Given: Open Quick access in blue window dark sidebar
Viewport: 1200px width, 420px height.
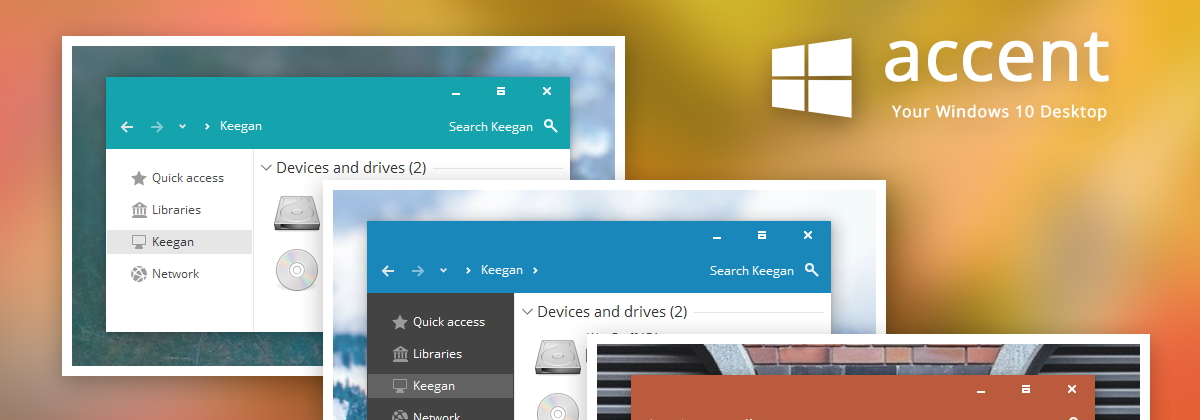Looking at the screenshot, I should click(x=439, y=322).
